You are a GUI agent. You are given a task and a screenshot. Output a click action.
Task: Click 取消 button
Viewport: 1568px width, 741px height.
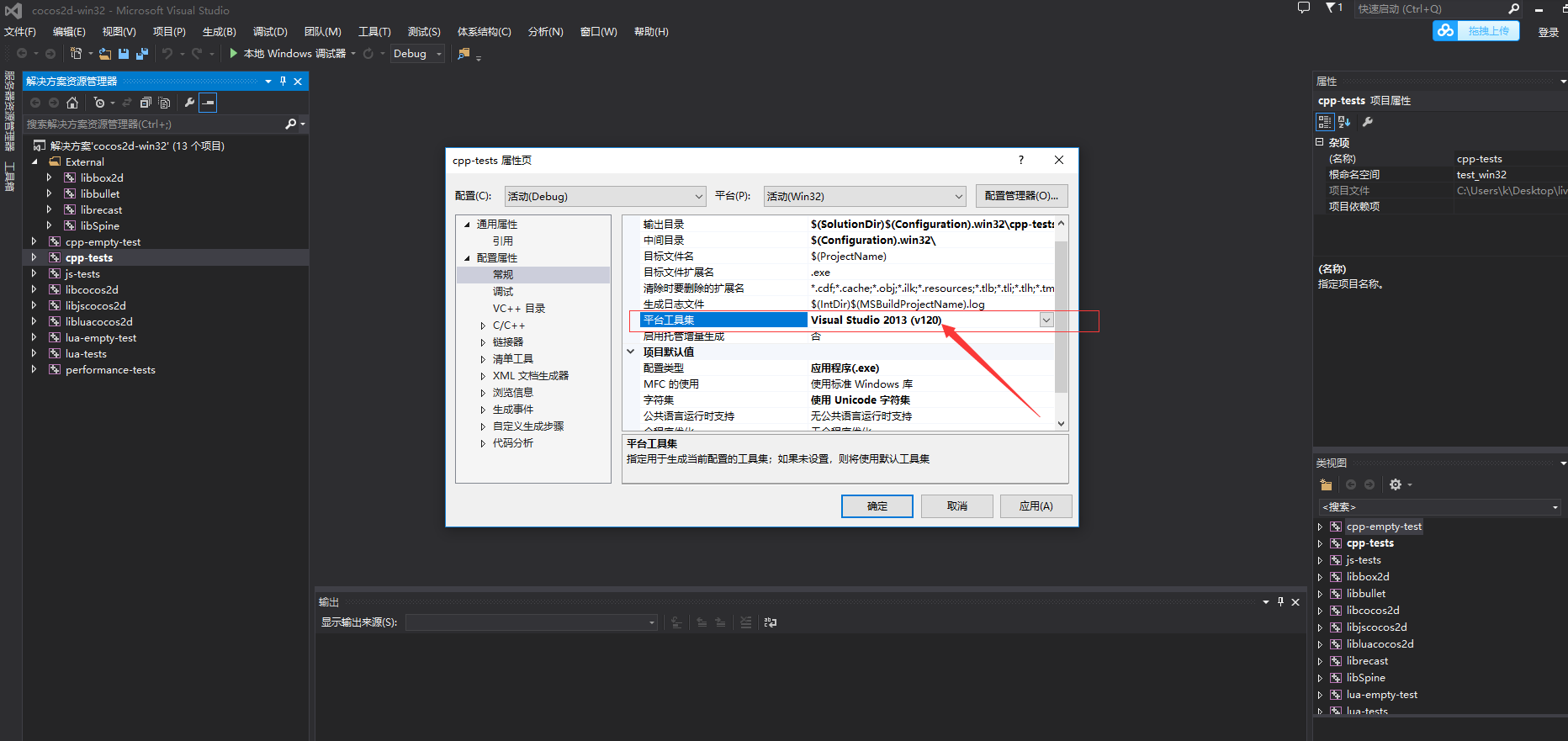click(x=957, y=505)
